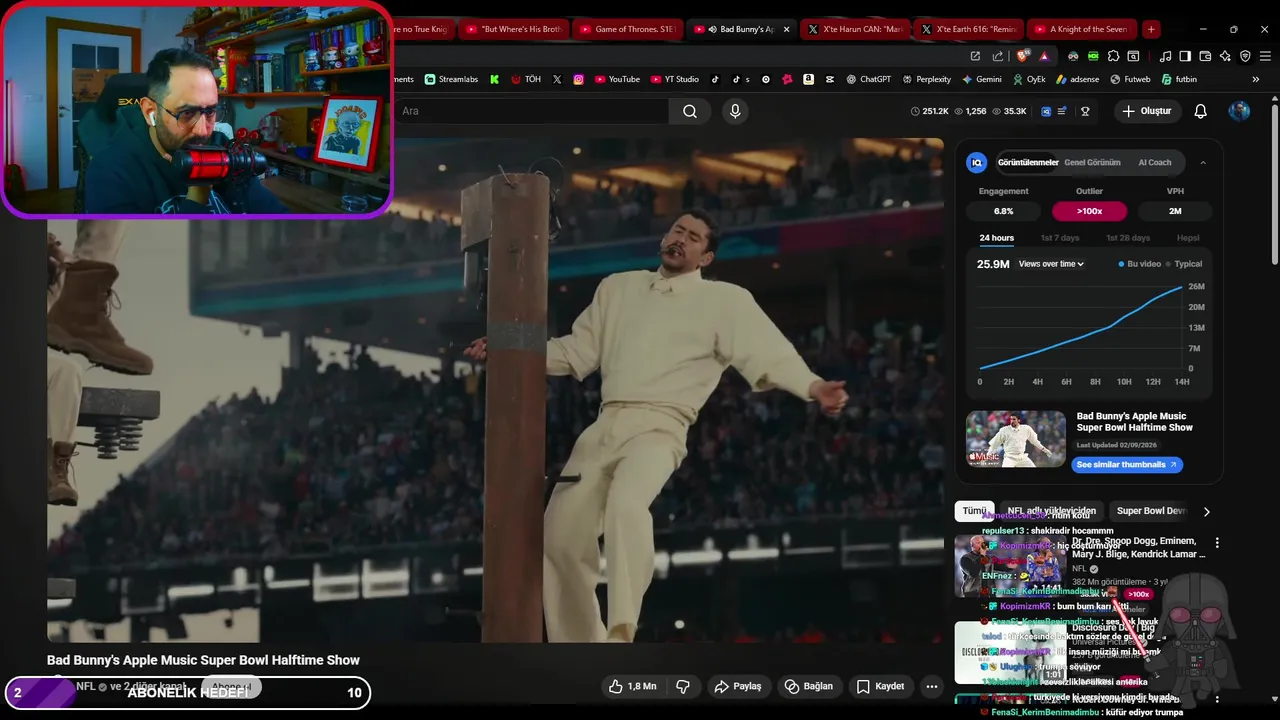Viewport: 1280px width, 720px height.
Task: Open the Gemini bookmark
Action: tap(982, 79)
